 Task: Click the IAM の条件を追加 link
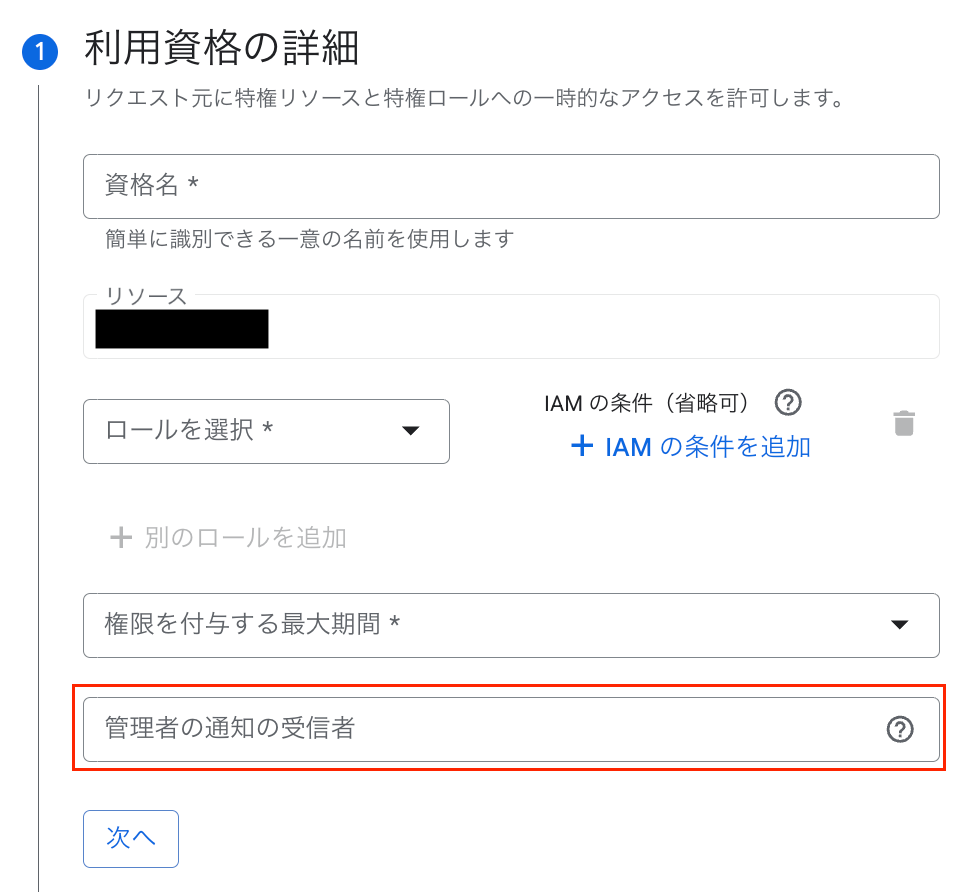pyautogui.click(x=707, y=447)
